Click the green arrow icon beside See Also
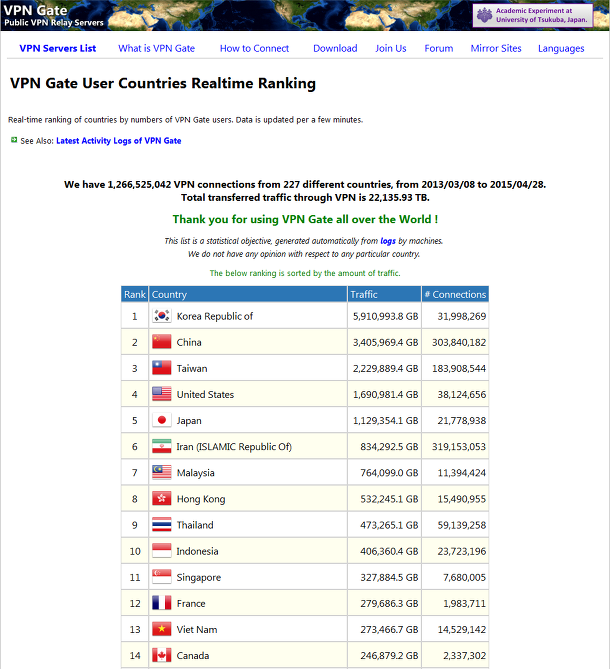610x669 pixels. pos(14,140)
